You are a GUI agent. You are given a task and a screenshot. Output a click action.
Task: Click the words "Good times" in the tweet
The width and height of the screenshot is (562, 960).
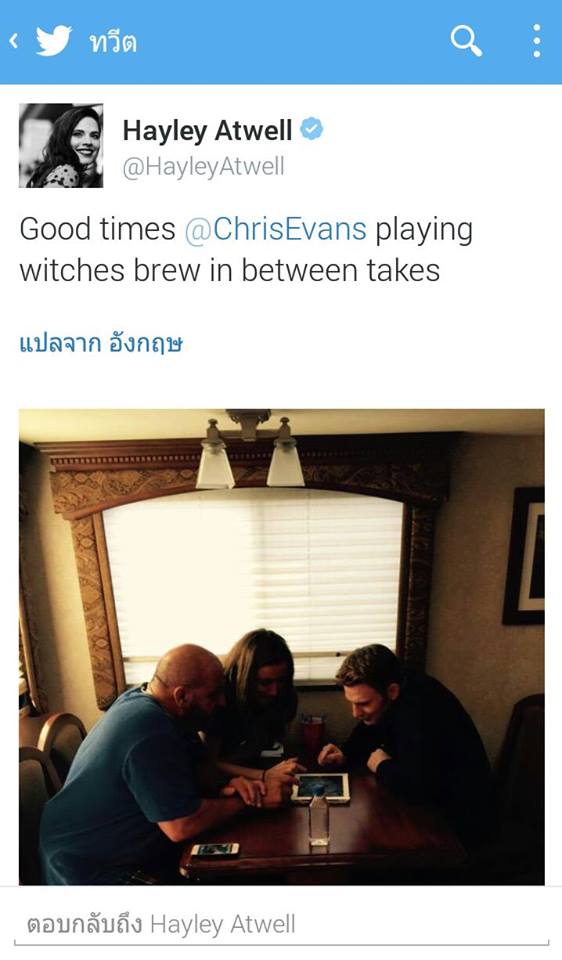tap(97, 230)
